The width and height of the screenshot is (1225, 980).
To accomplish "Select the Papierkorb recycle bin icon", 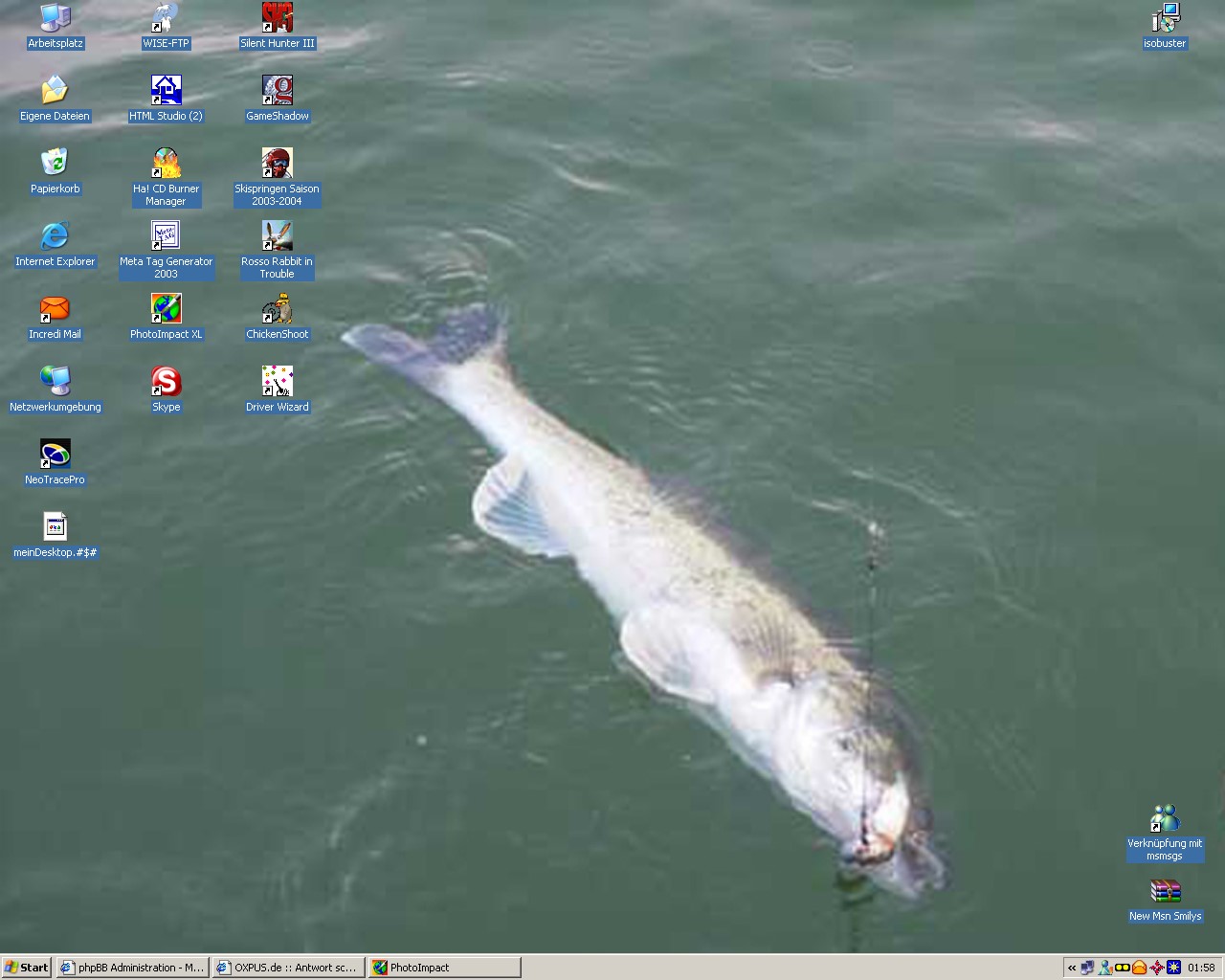I will [56, 164].
